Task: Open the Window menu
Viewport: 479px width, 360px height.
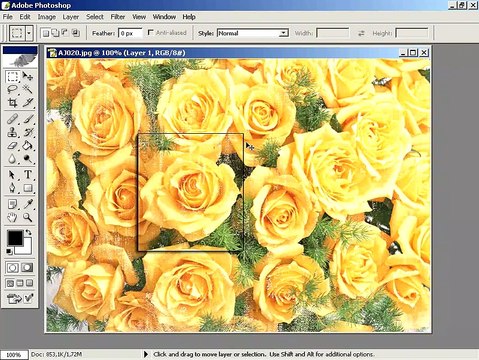Action: [164, 17]
